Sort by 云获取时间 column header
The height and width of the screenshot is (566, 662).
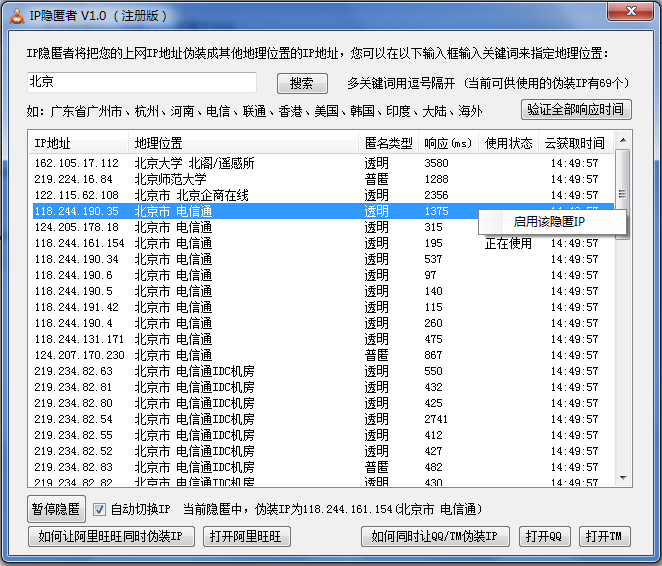point(576,143)
